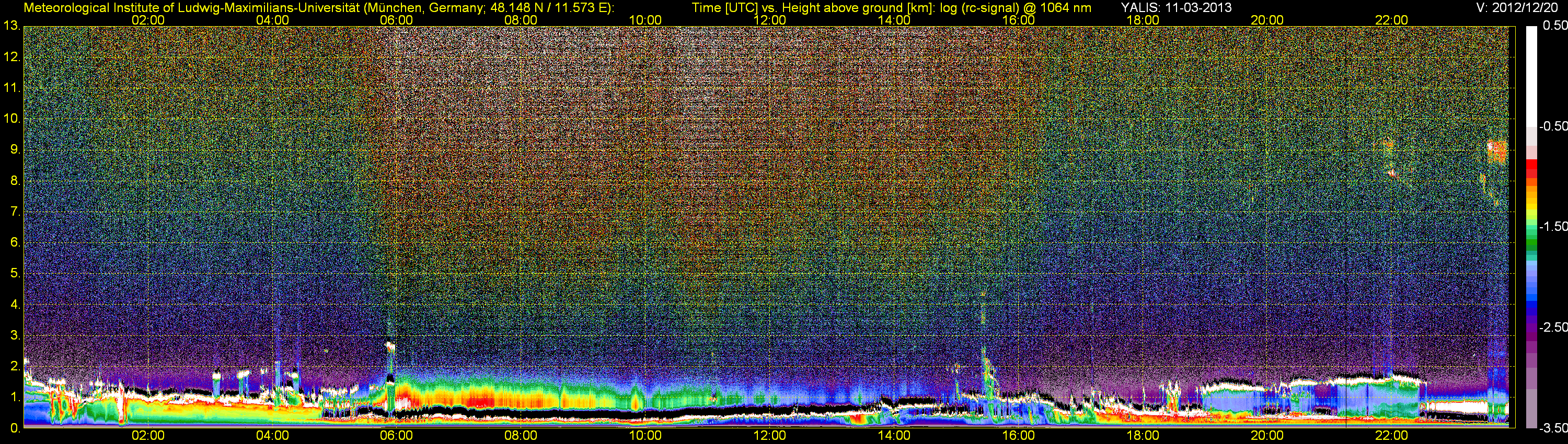1568x444 pixels.
Task: Click the 1 km height axis label
Action: [15, 397]
